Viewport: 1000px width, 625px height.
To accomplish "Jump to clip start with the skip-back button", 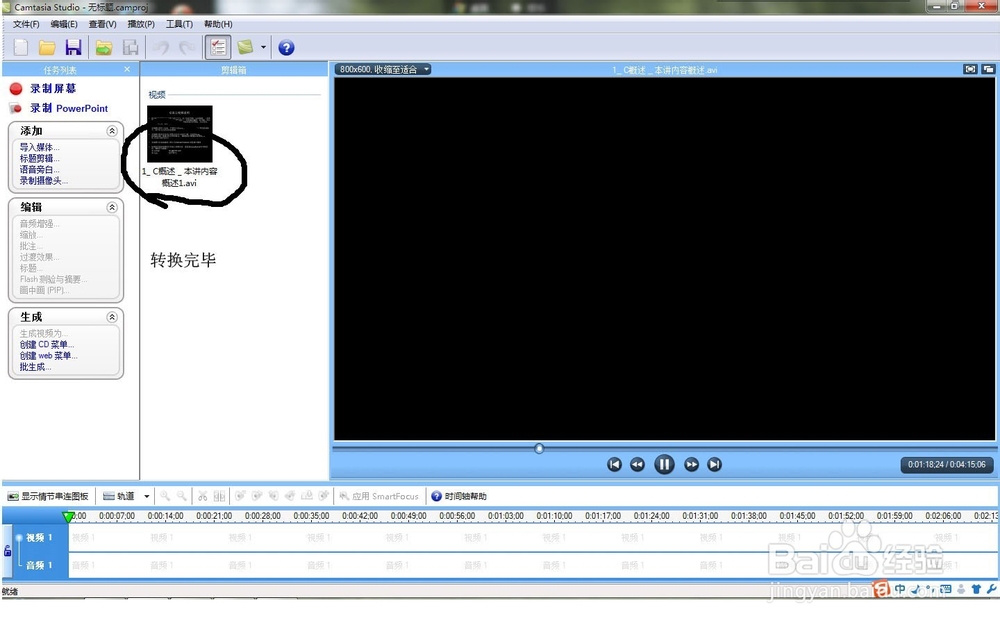I will tap(614, 464).
